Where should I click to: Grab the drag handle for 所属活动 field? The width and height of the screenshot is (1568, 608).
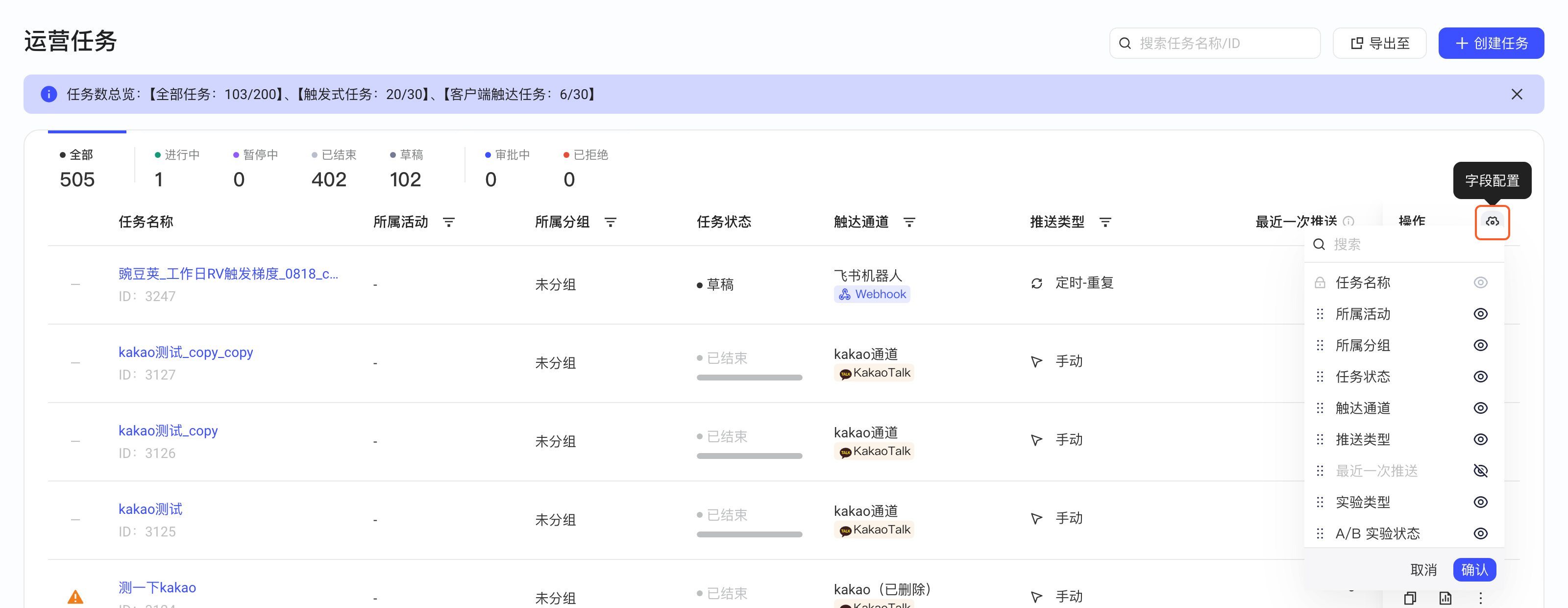tap(1320, 314)
